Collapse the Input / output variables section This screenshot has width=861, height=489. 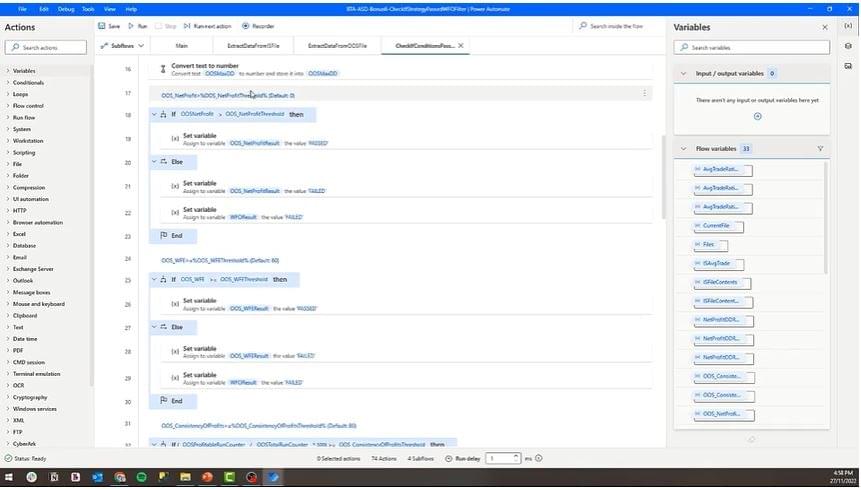tap(683, 74)
